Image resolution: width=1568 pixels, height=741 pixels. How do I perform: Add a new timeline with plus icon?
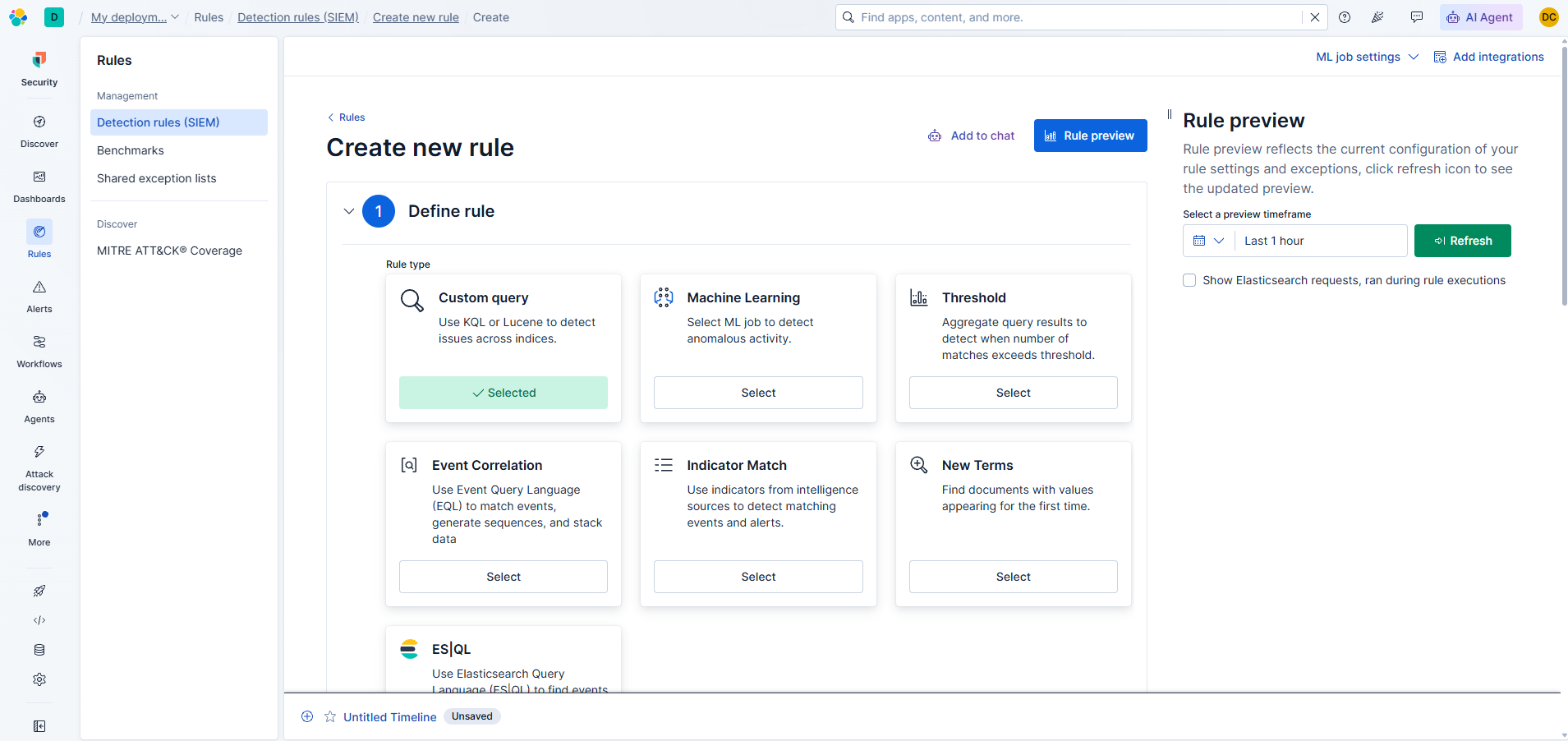coord(307,716)
